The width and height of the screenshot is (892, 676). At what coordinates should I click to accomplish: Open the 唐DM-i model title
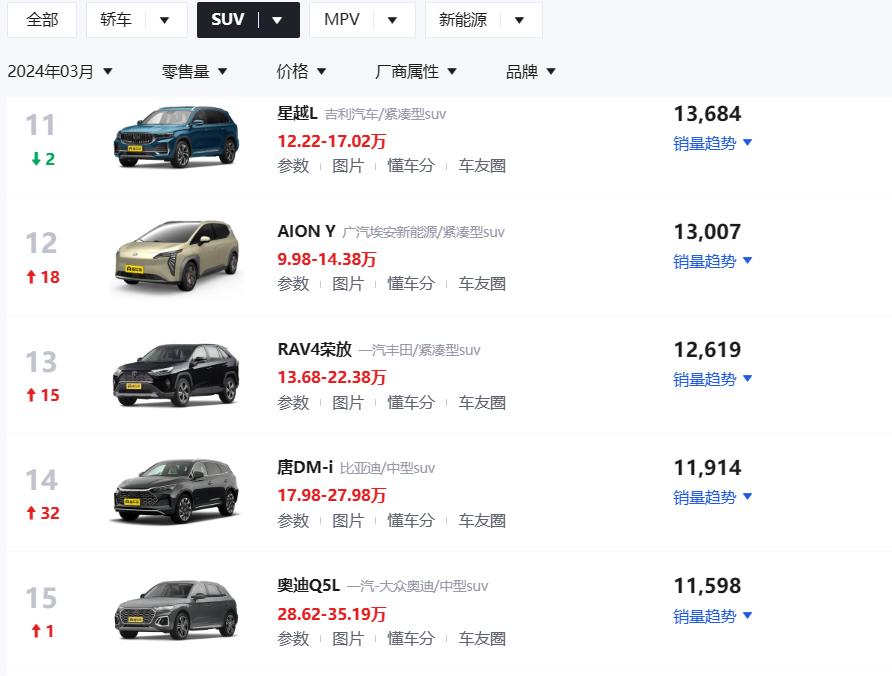305,468
